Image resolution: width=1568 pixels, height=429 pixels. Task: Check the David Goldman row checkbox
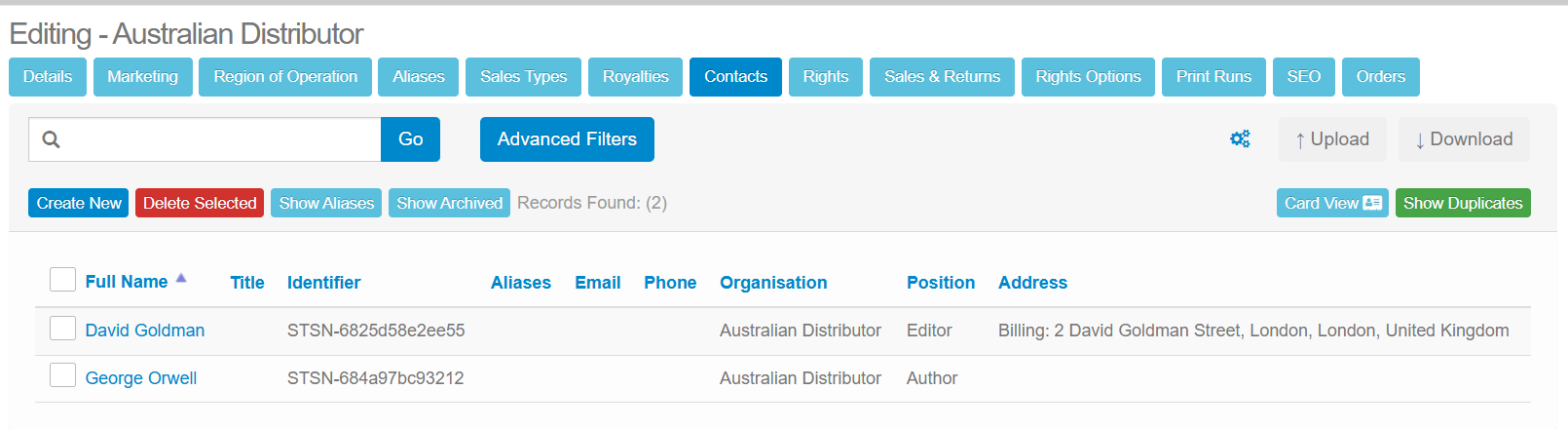coord(62,329)
